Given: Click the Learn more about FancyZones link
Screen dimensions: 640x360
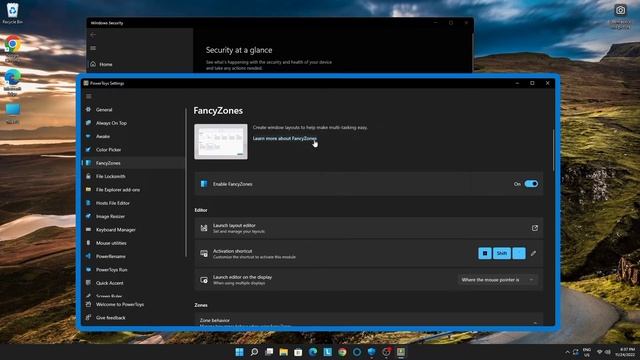Looking at the screenshot, I should 284,138.
